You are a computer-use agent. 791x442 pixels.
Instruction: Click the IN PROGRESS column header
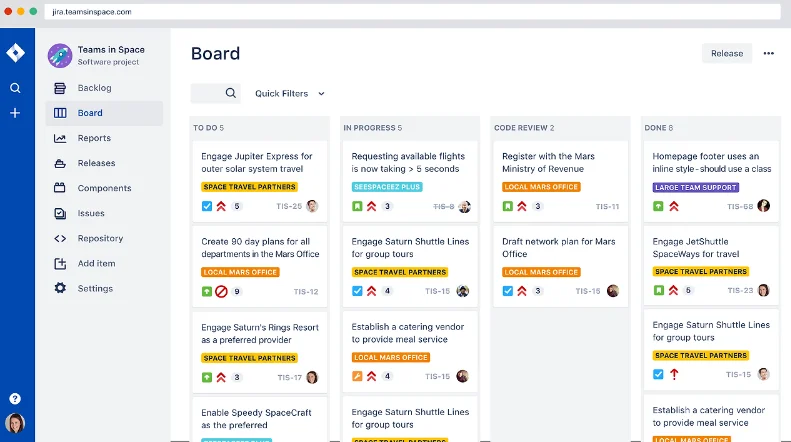372,128
